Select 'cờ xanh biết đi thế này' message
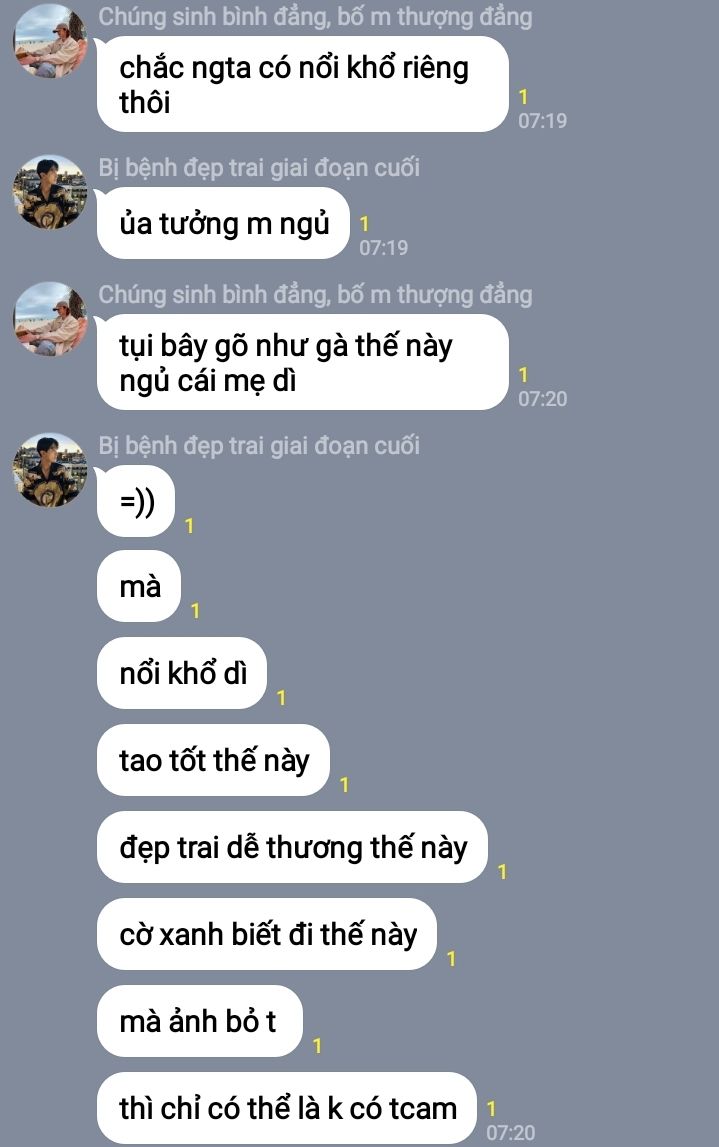 point(267,934)
